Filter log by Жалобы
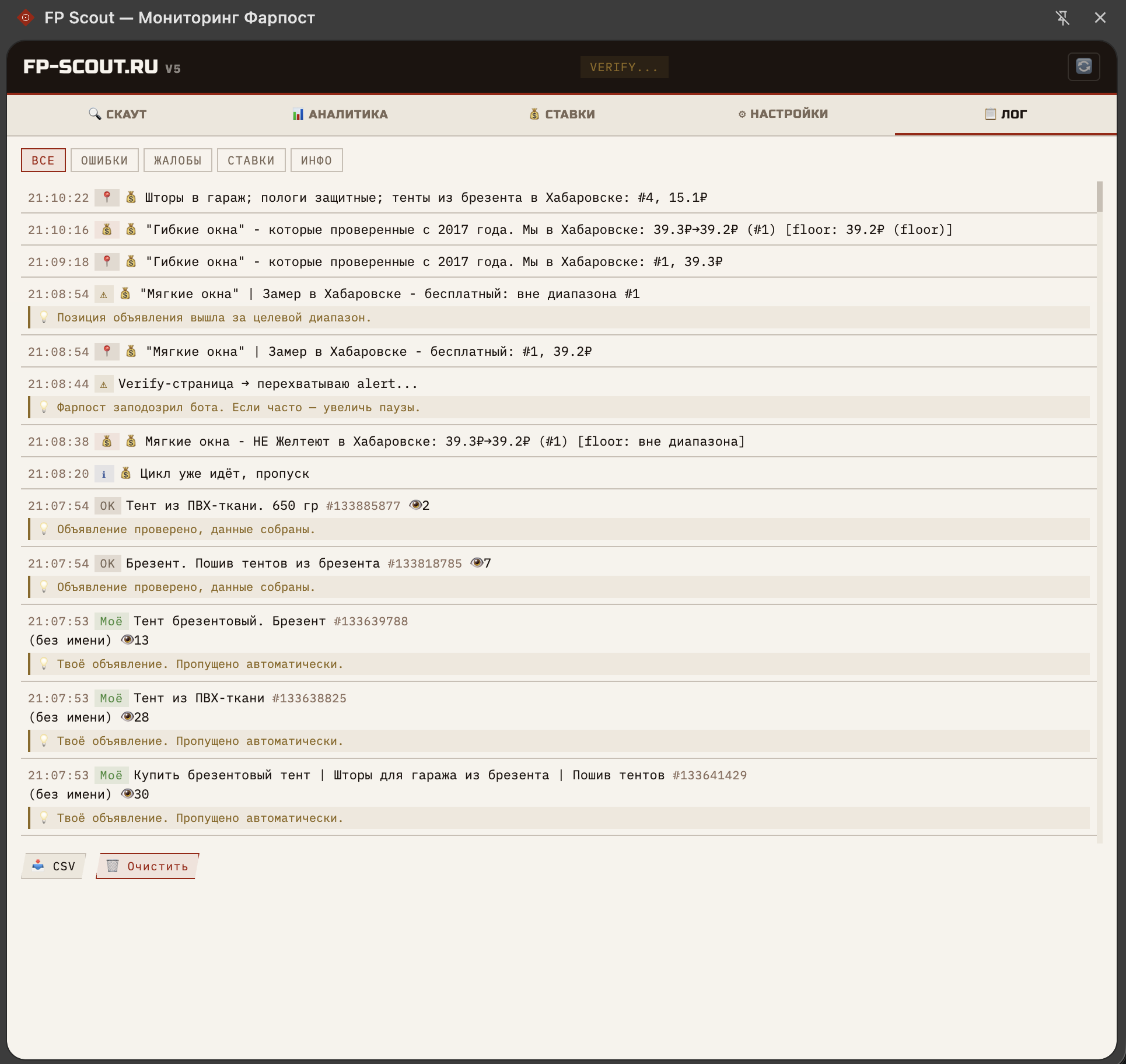Image resolution: width=1126 pixels, height=1064 pixels. [178, 160]
